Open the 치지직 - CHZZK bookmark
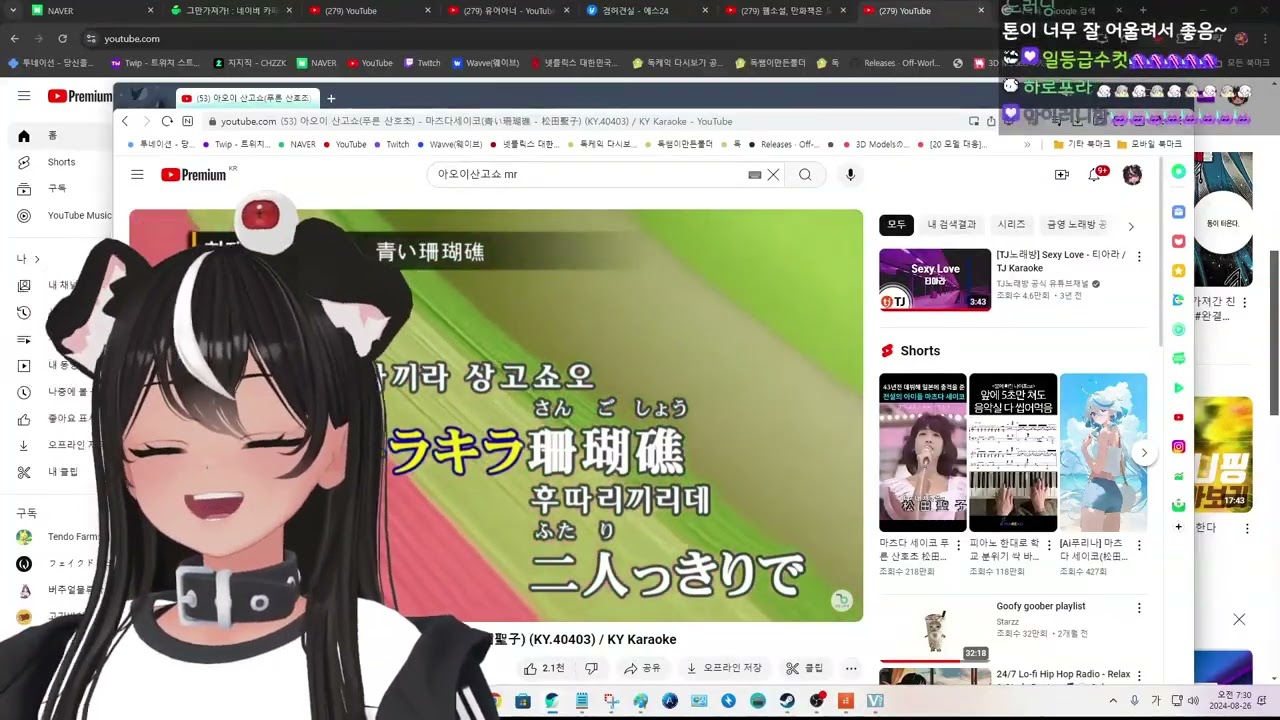This screenshot has width=1280, height=720. (250, 63)
